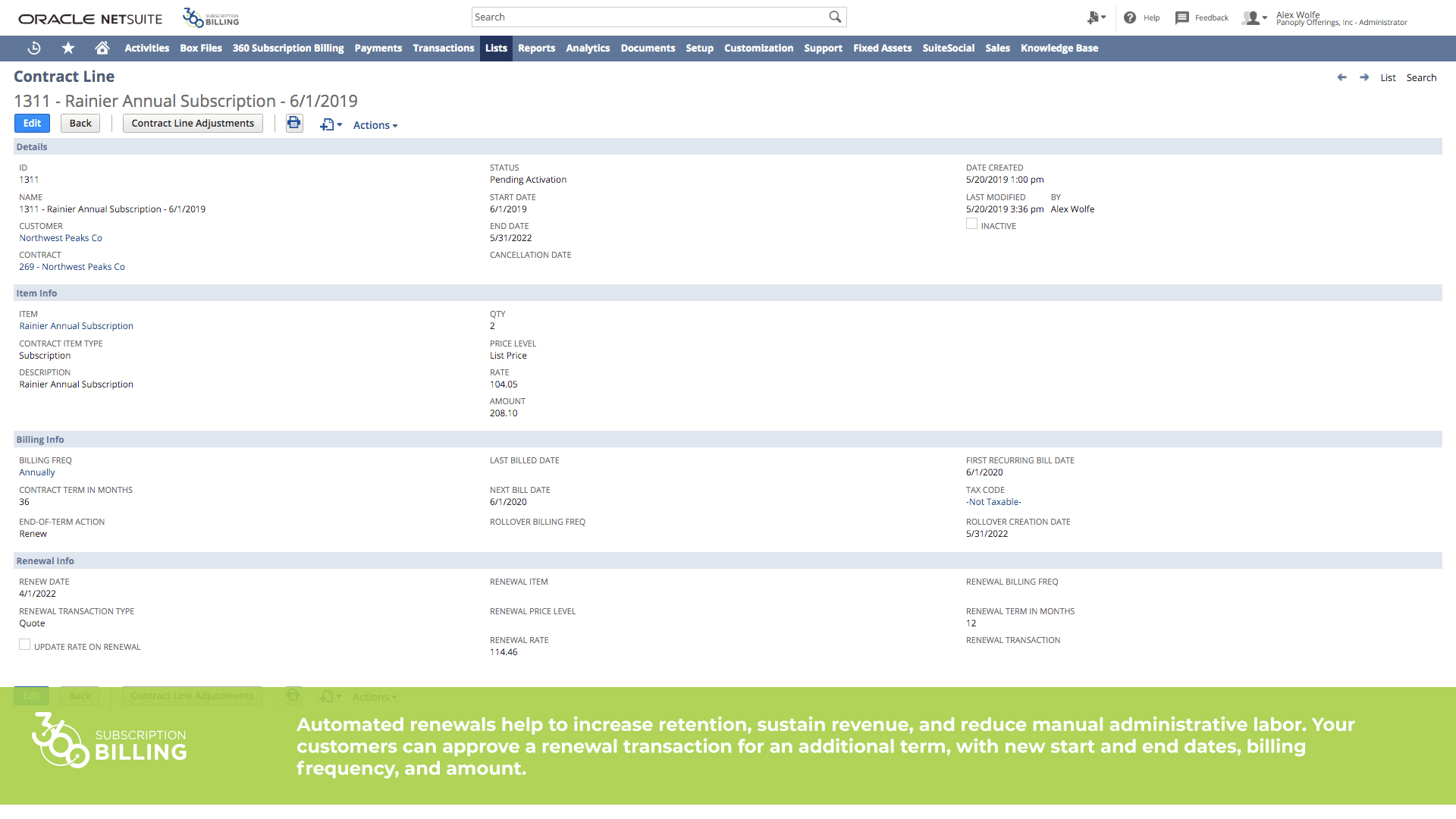The width and height of the screenshot is (1456, 819).
Task: Click the 360 Subscription Billing logo
Action: coord(211,17)
